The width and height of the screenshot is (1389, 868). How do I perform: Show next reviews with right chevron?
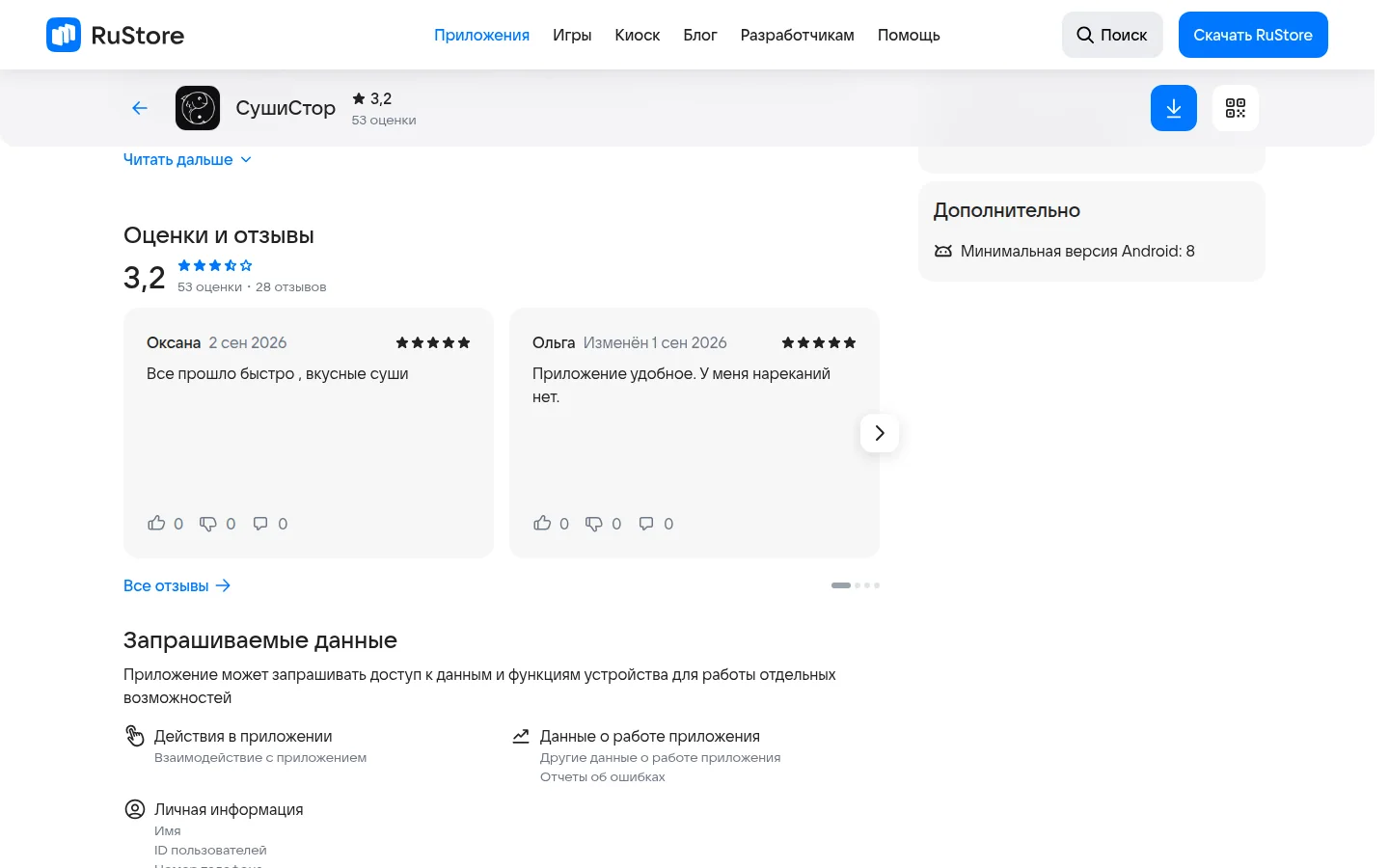pyautogui.click(x=880, y=433)
